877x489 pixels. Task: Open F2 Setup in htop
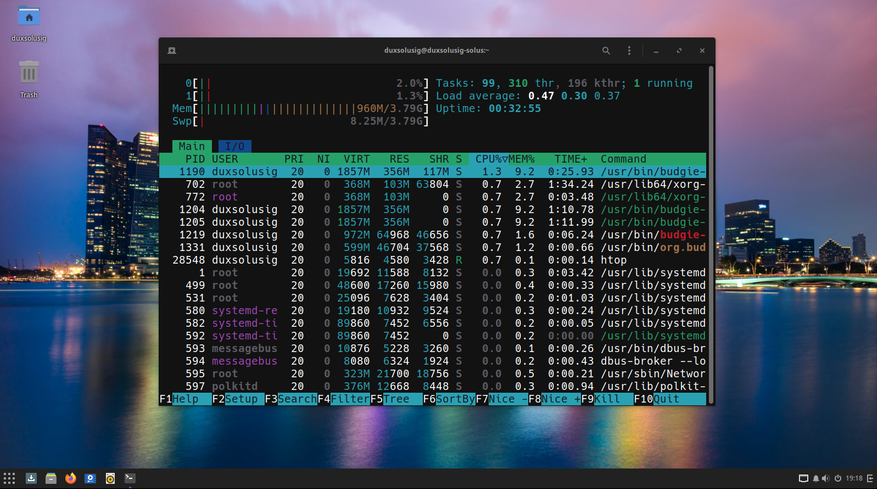pos(238,399)
